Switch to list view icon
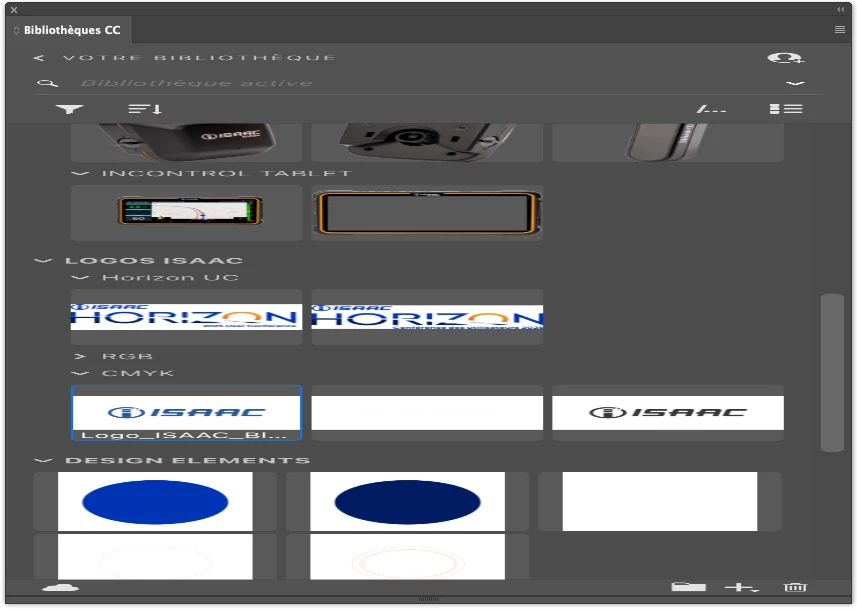Image resolution: width=857 pixels, height=611 pixels. 786,109
